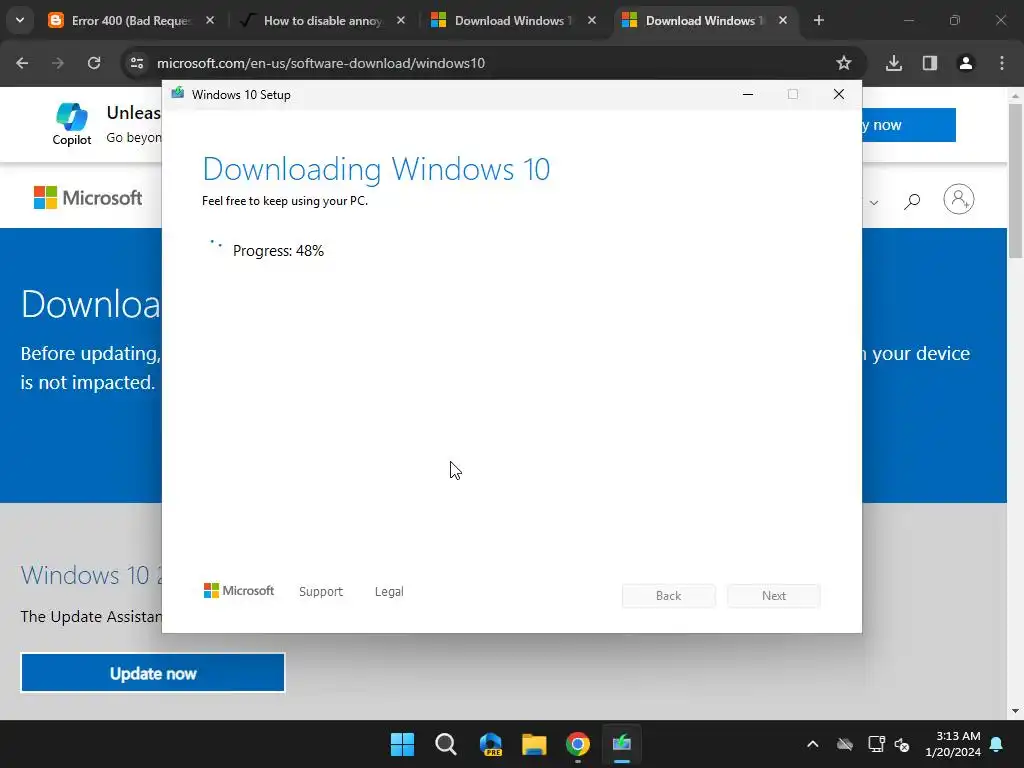Open the clock showing 3:13 AM

pyautogui.click(x=952, y=744)
